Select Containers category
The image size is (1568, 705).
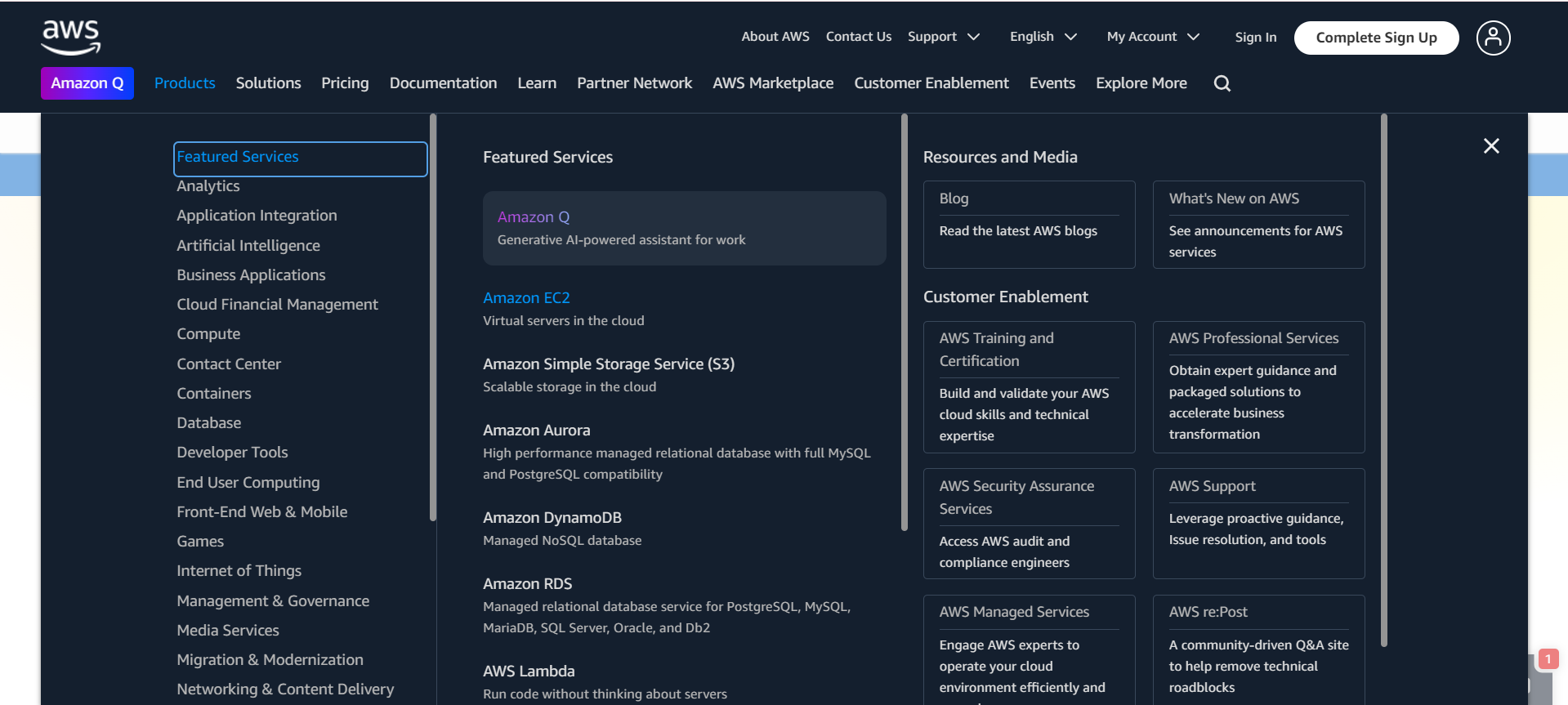tap(214, 394)
